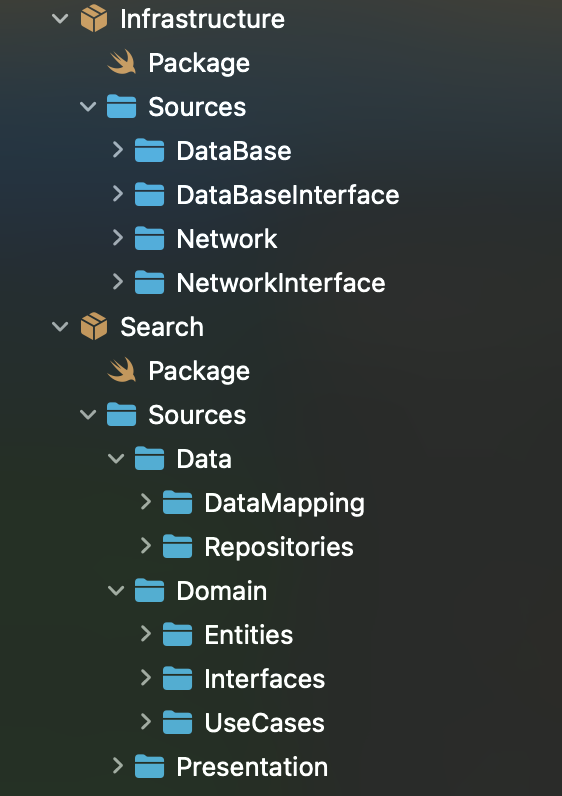Select the Repositories label
562x796 pixels.
(279, 548)
